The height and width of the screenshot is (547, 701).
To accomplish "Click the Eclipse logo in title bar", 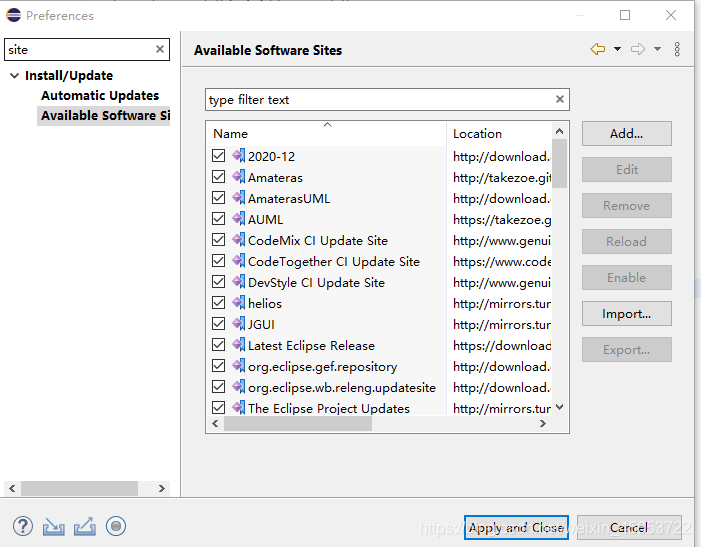I will pyautogui.click(x=13, y=15).
